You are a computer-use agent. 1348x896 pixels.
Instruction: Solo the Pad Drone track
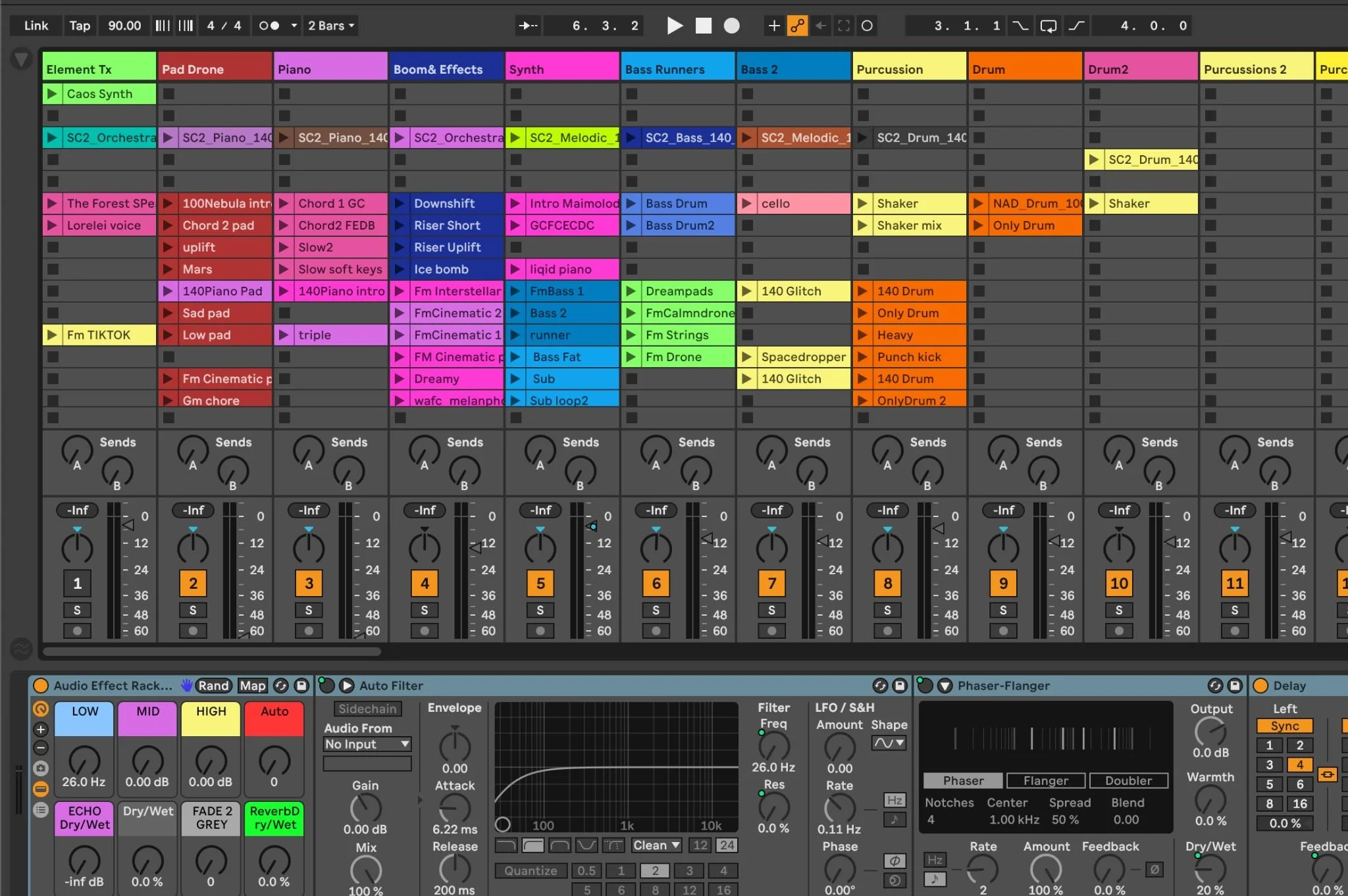(x=193, y=610)
